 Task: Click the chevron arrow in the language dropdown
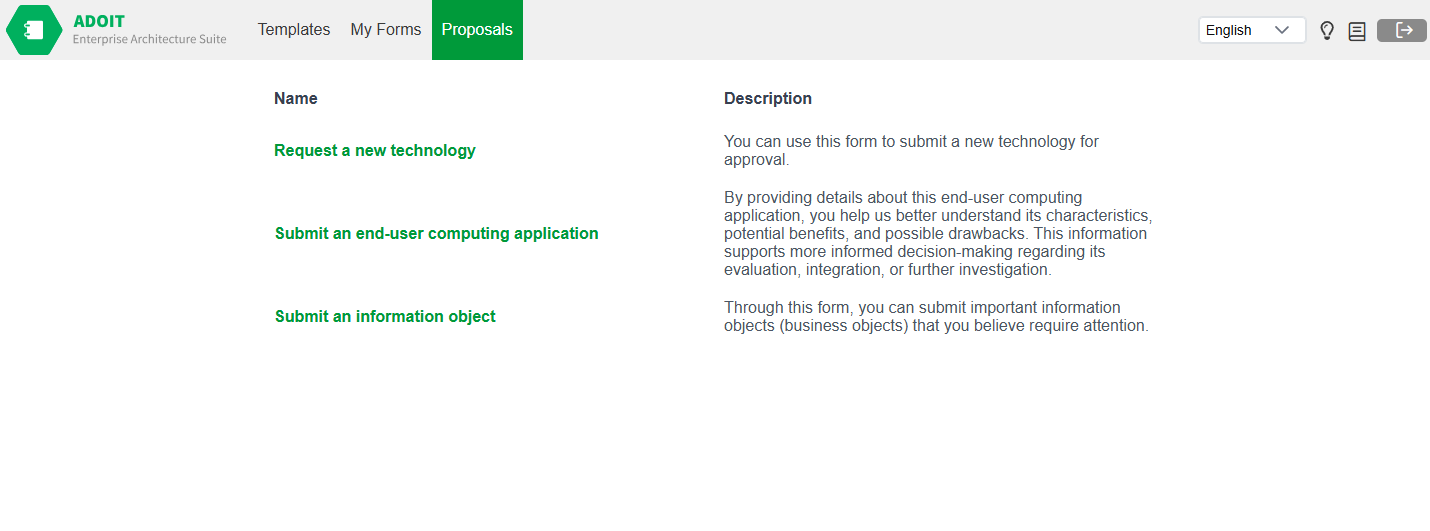(1282, 30)
